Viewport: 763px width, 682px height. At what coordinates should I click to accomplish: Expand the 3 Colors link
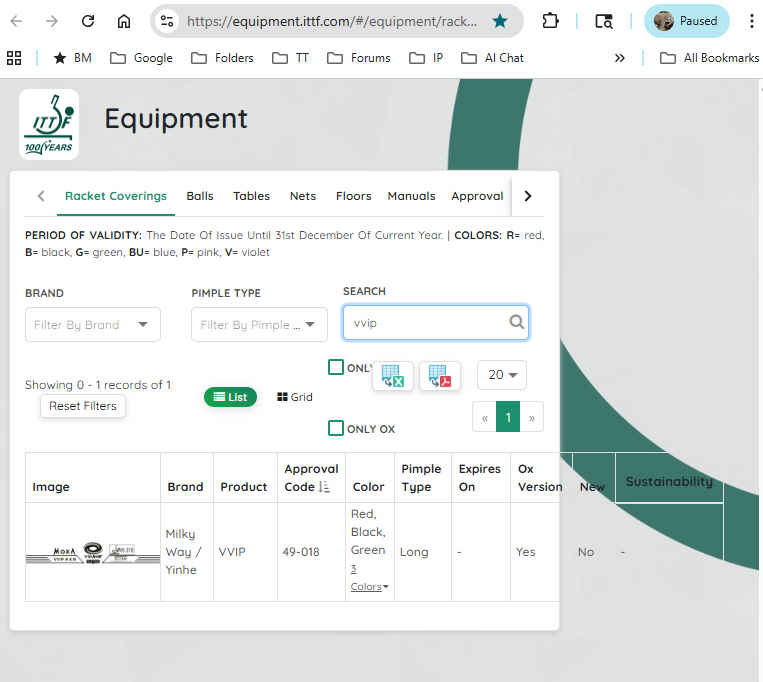point(369,577)
